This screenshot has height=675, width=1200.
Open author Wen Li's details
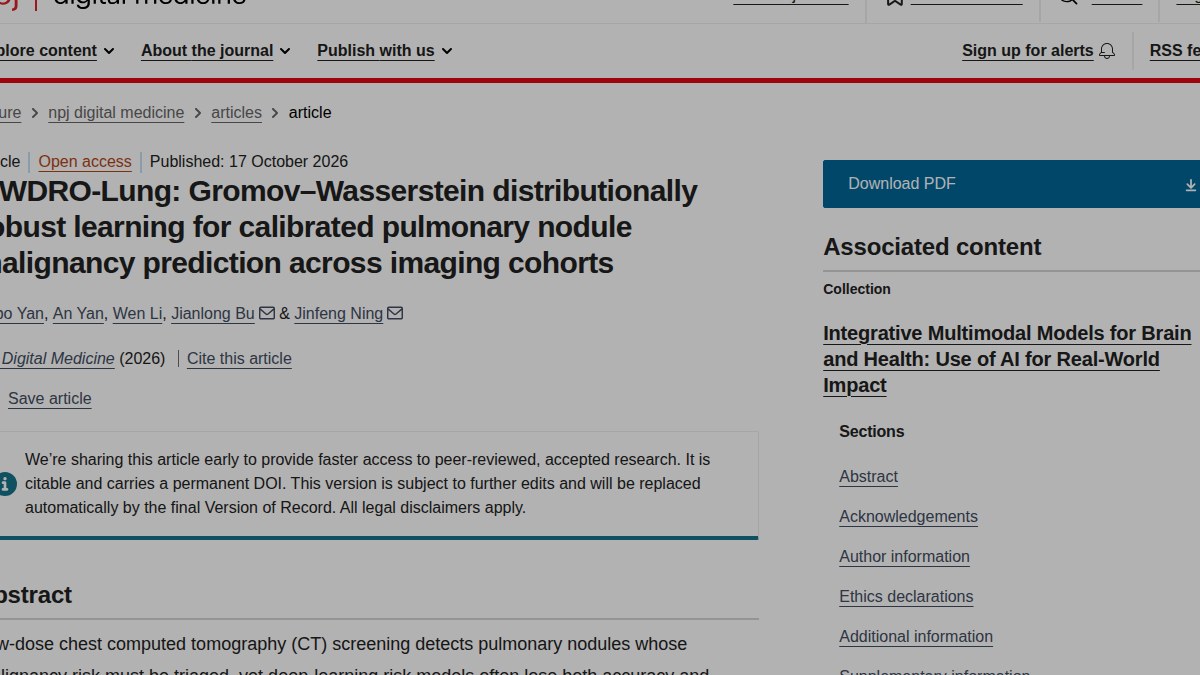pyautogui.click(x=137, y=314)
